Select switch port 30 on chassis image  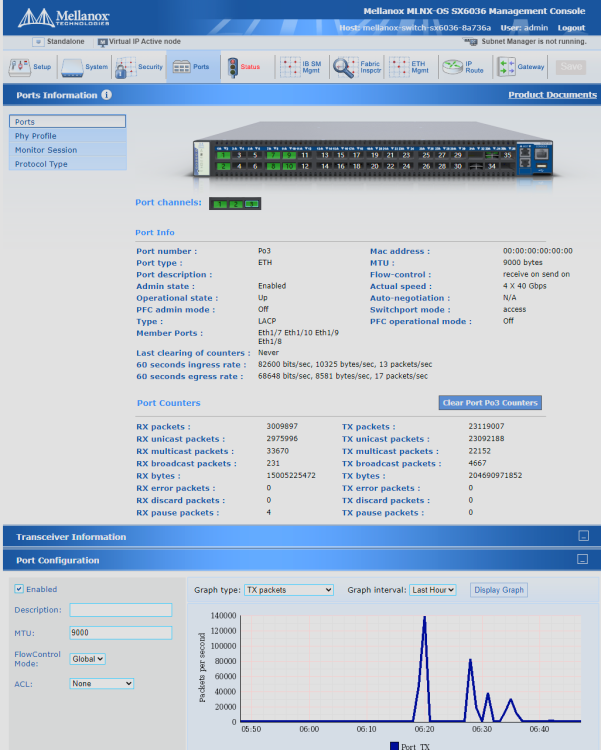pyautogui.click(x=458, y=166)
